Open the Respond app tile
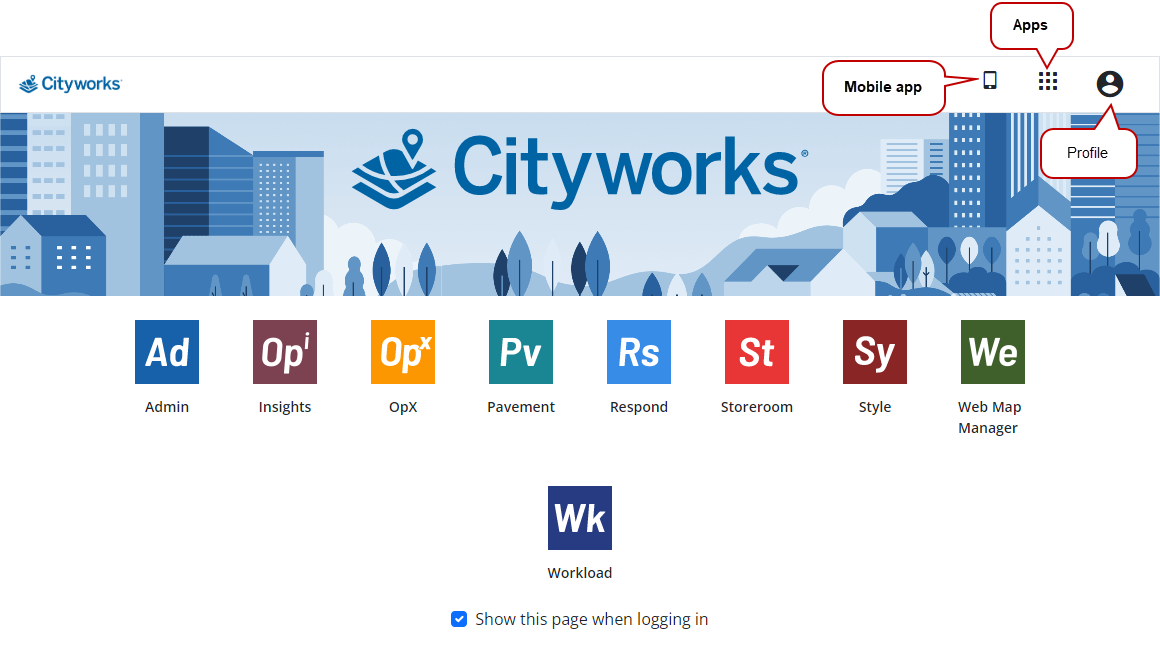Image resolution: width=1160 pixels, height=668 pixels. tap(639, 352)
